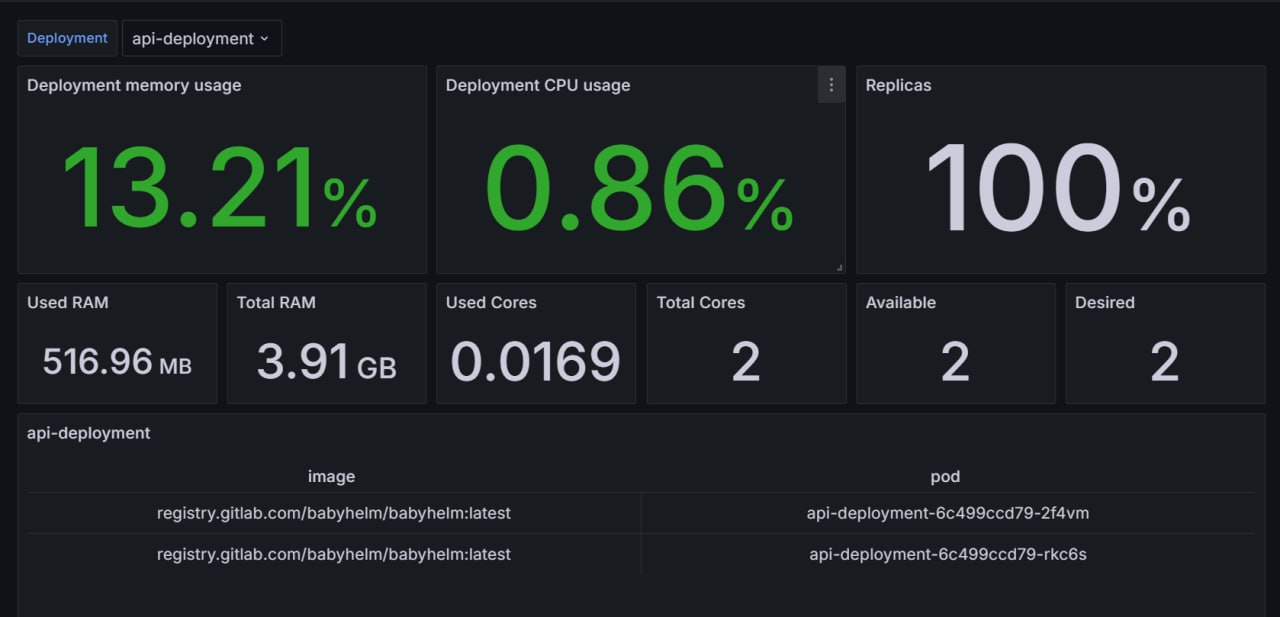This screenshot has width=1280, height=617.
Task: Click the Replicas panel title
Action: coord(898,85)
